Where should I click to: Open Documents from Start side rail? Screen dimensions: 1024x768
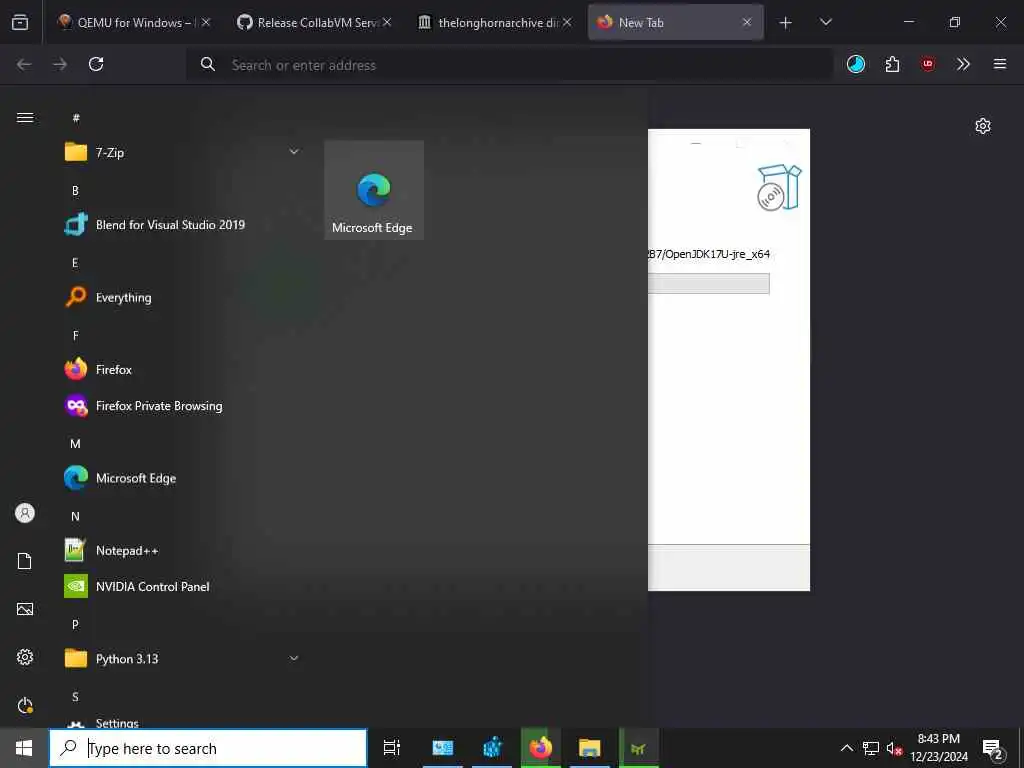pyautogui.click(x=25, y=561)
